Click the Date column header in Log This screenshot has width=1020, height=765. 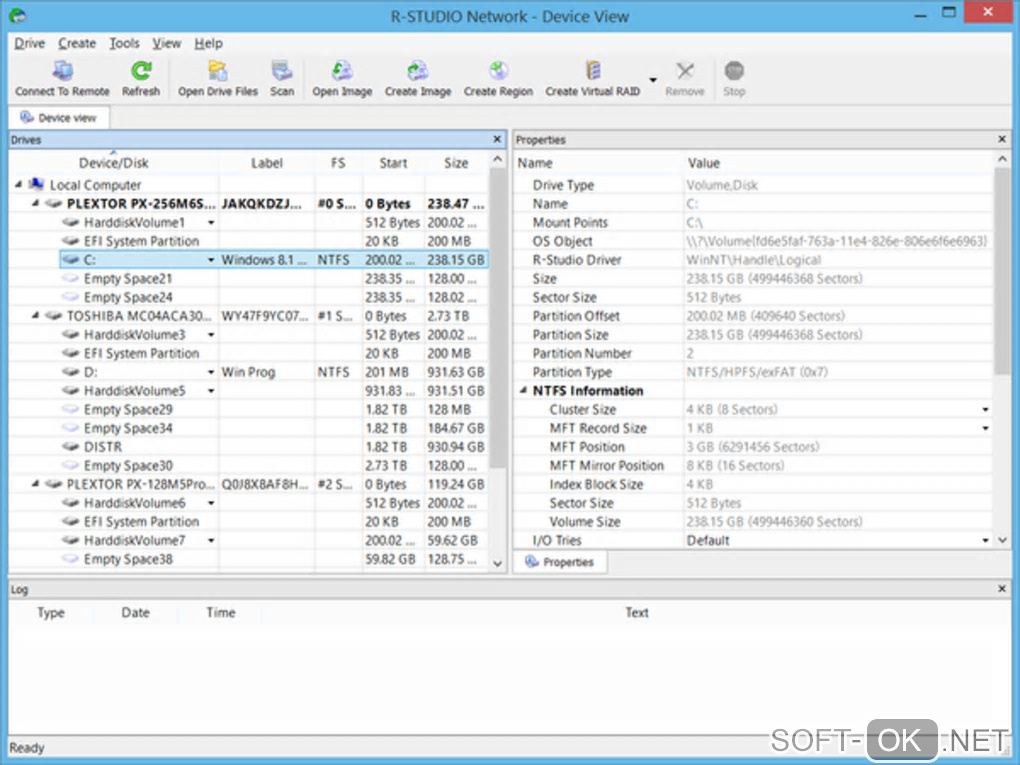coord(135,612)
